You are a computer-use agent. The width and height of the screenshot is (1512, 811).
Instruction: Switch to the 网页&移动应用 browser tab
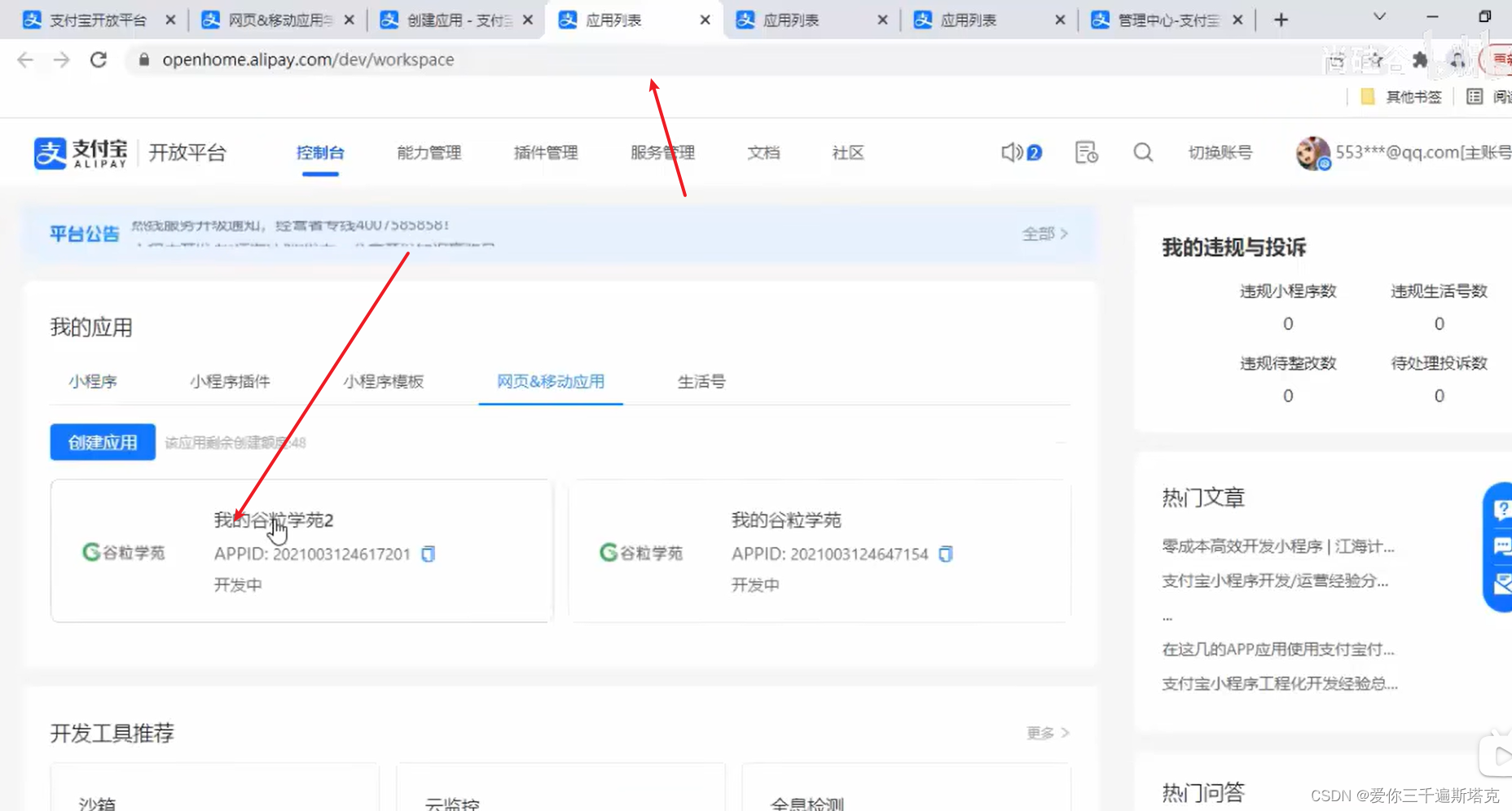pos(277,20)
